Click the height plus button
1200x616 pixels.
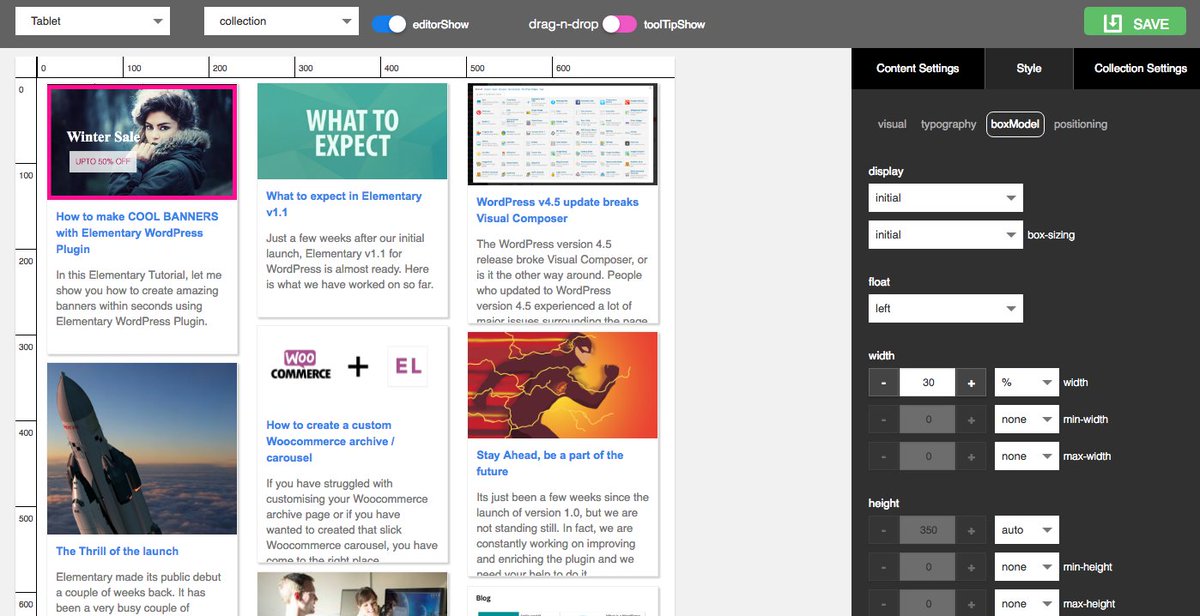971,530
